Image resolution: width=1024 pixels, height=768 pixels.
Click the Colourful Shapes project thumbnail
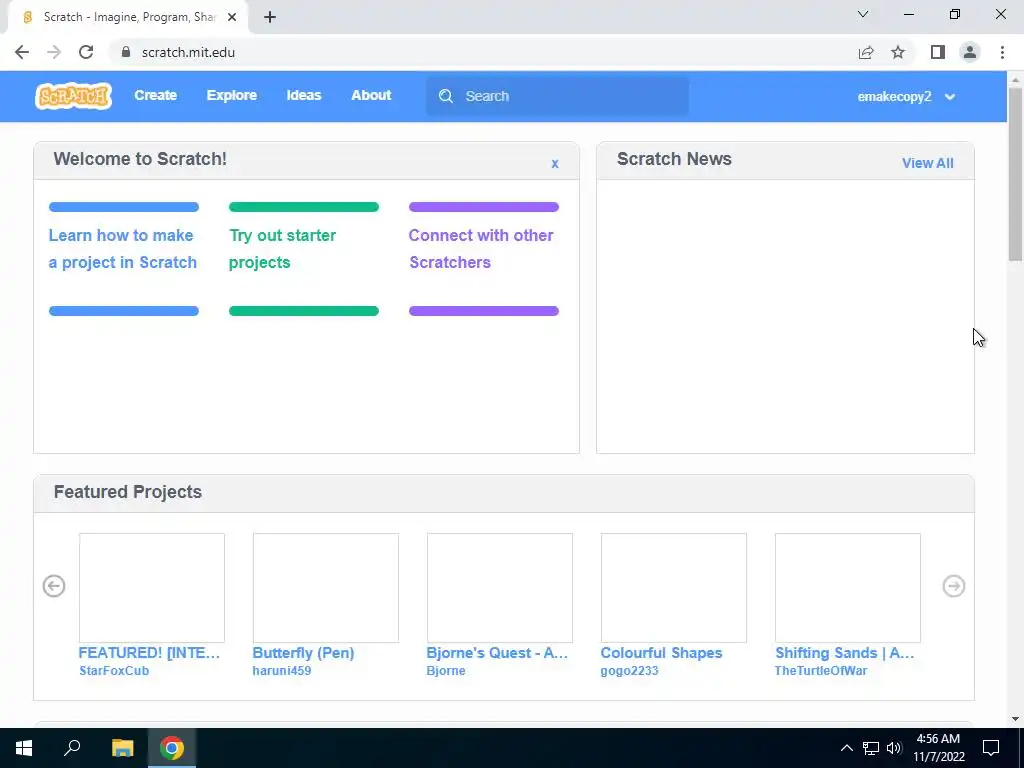click(x=674, y=588)
